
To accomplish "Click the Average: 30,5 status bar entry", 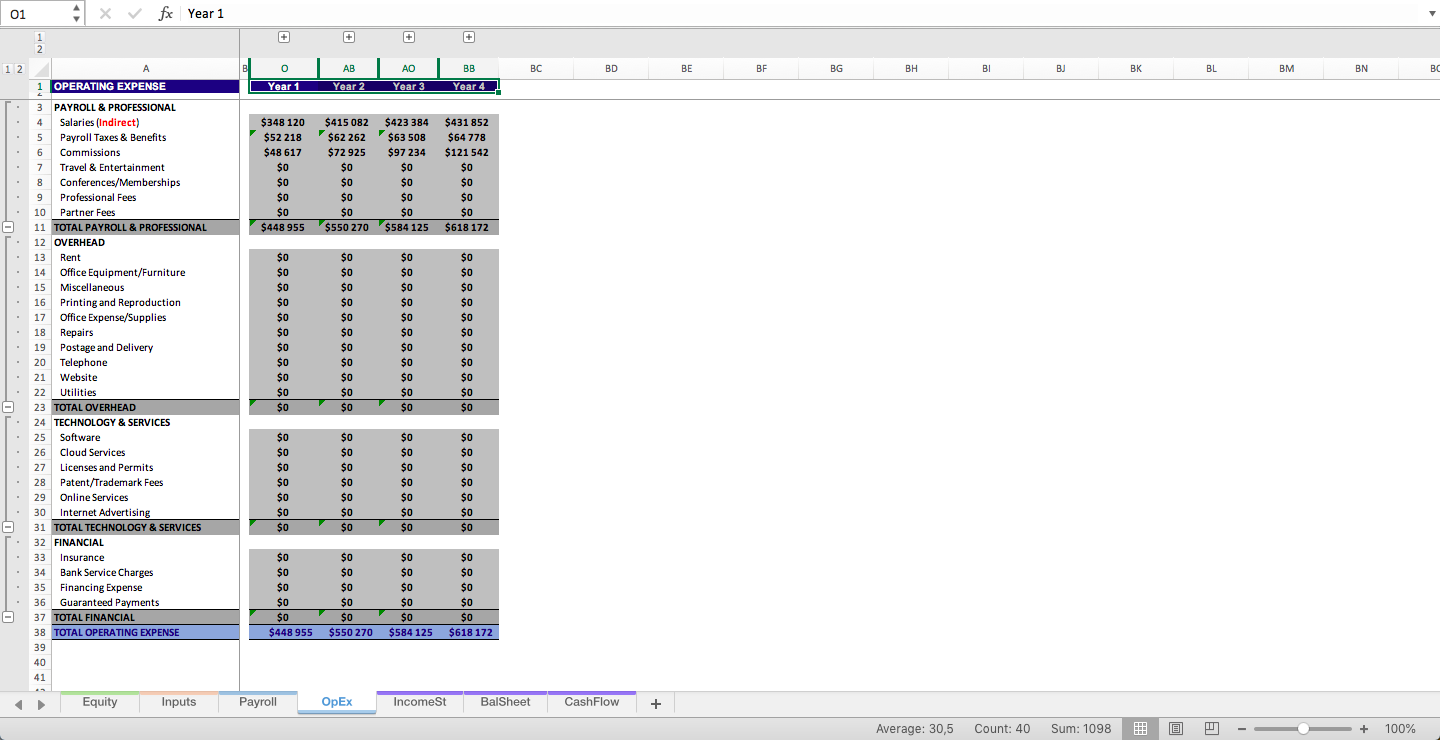I will point(915,729).
